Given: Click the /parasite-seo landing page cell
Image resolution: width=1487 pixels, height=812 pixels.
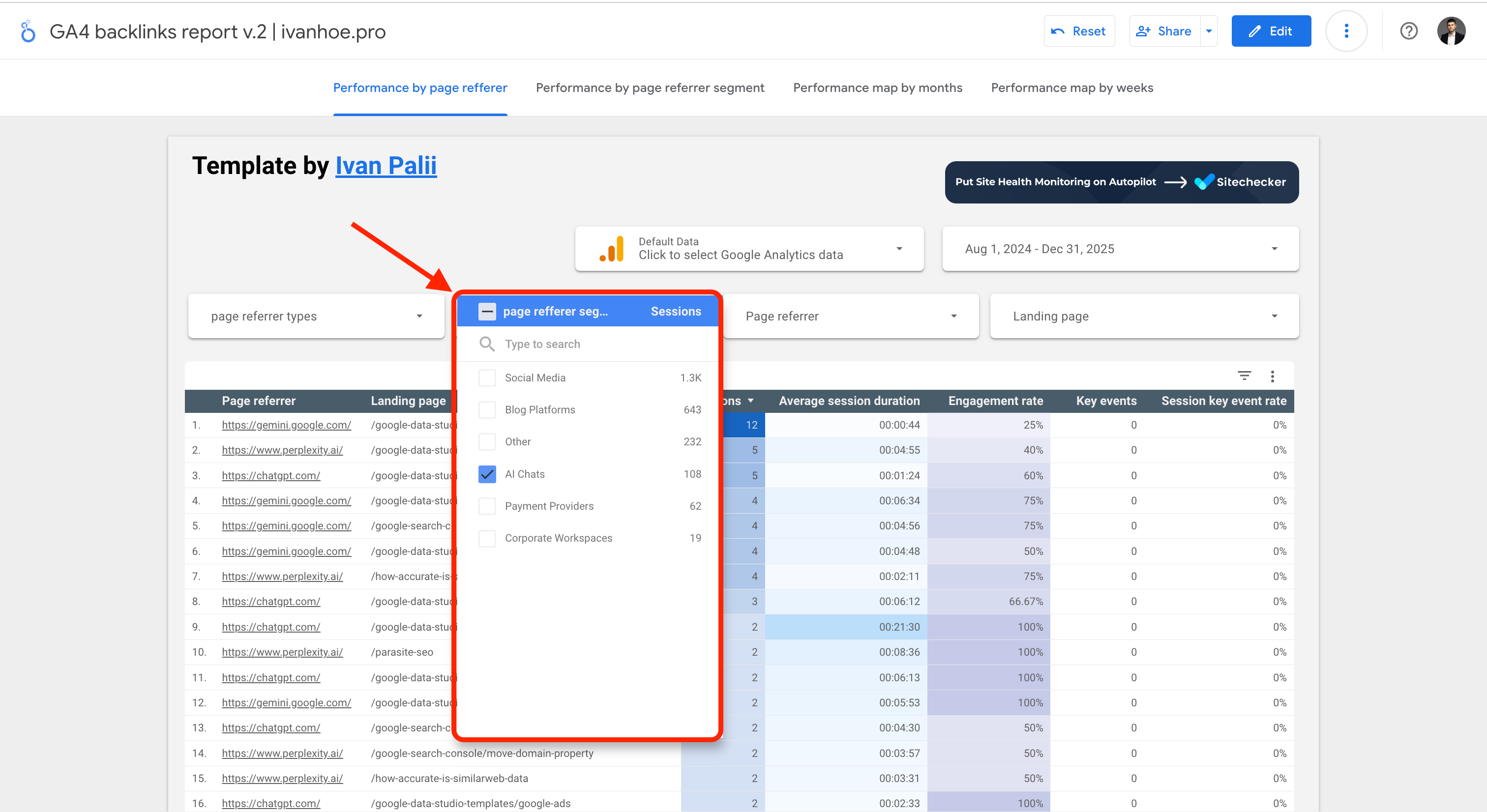Looking at the screenshot, I should tap(402, 652).
